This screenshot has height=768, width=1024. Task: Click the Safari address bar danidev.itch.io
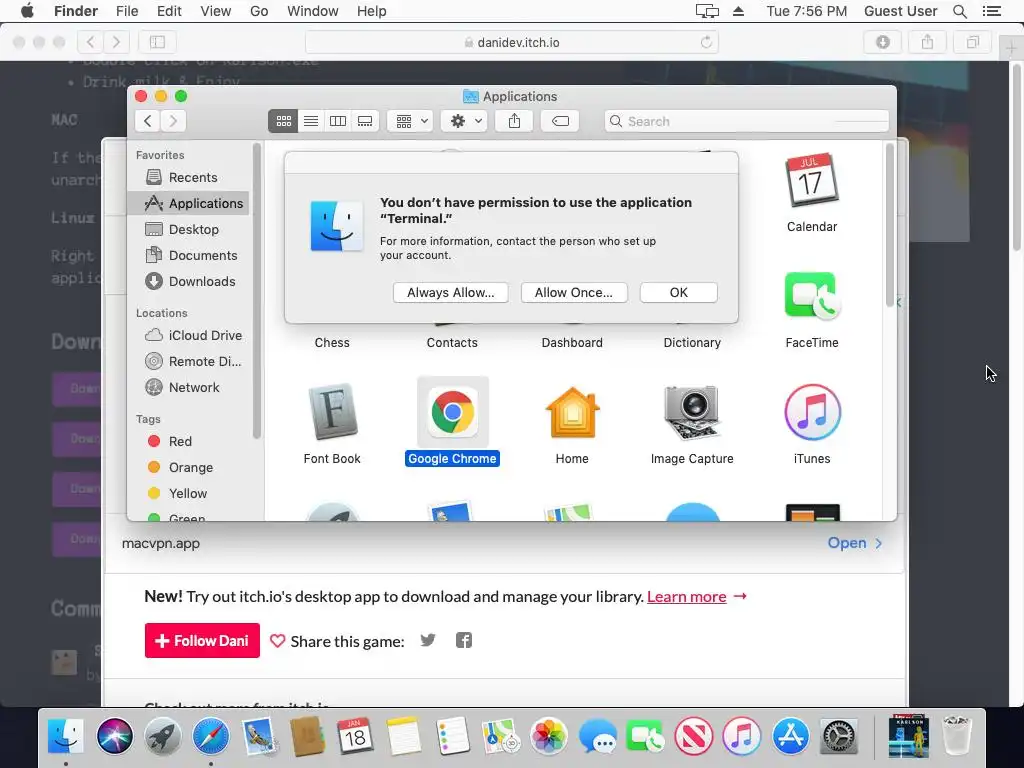click(x=512, y=42)
